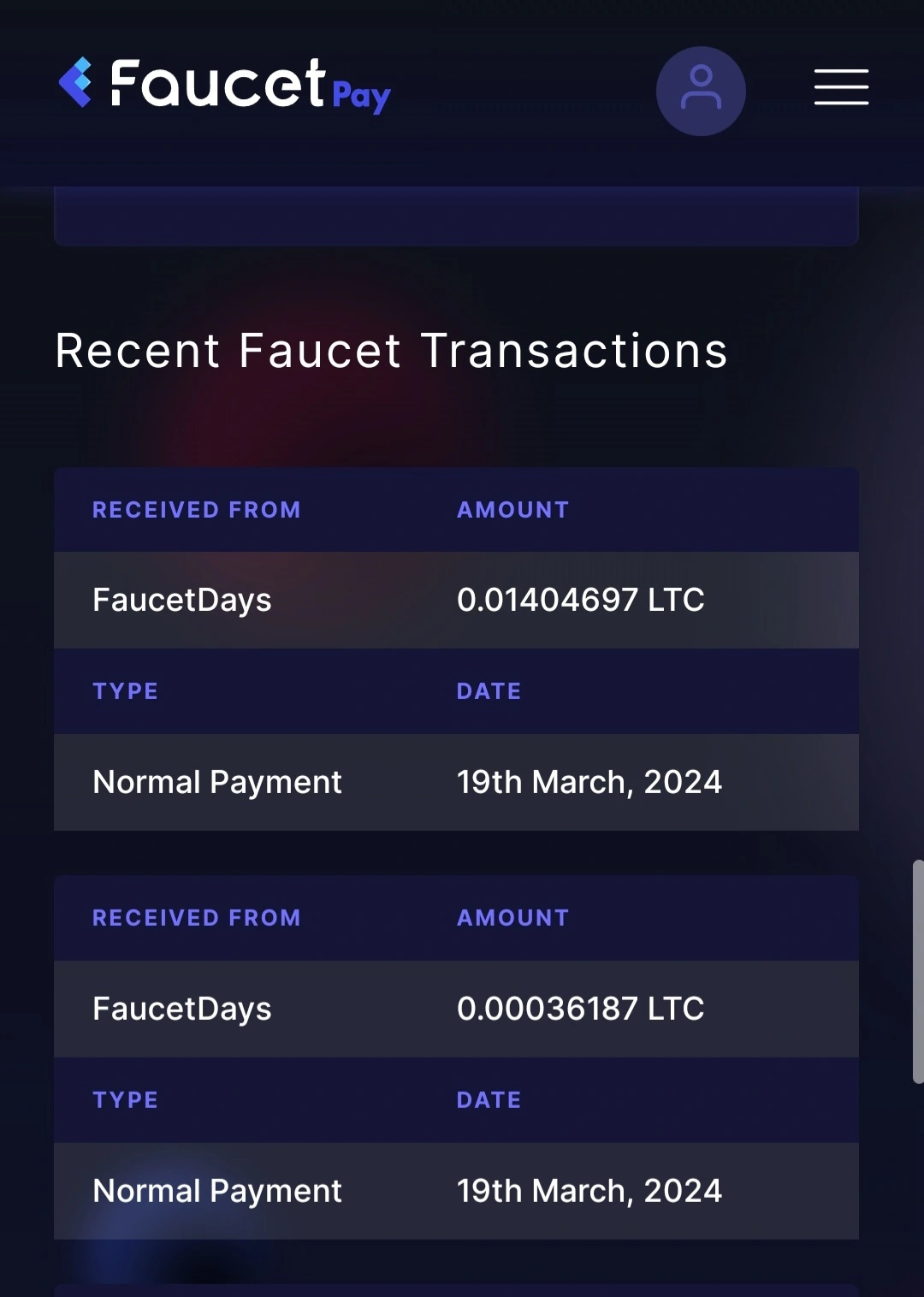Click first AMOUNT column header
This screenshot has width=924, height=1297.
(x=513, y=510)
